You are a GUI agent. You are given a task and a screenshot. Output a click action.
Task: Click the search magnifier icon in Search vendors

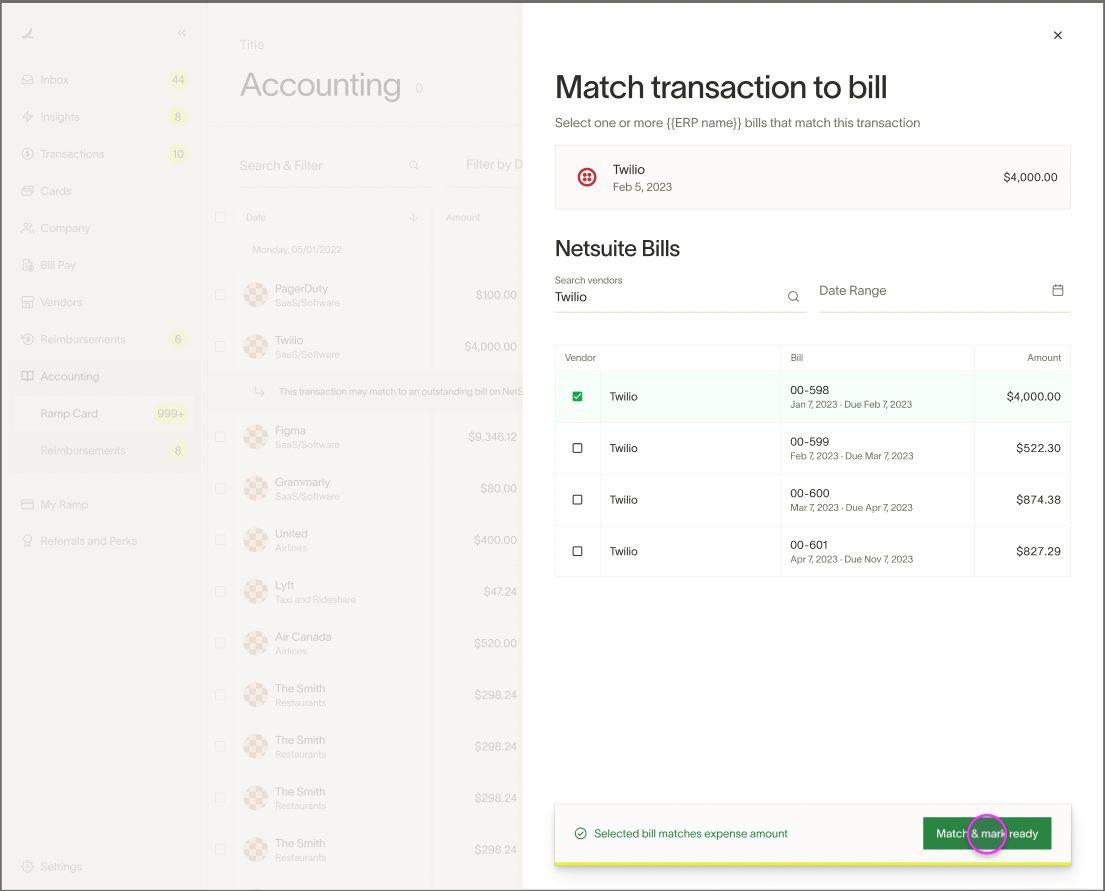pos(793,297)
